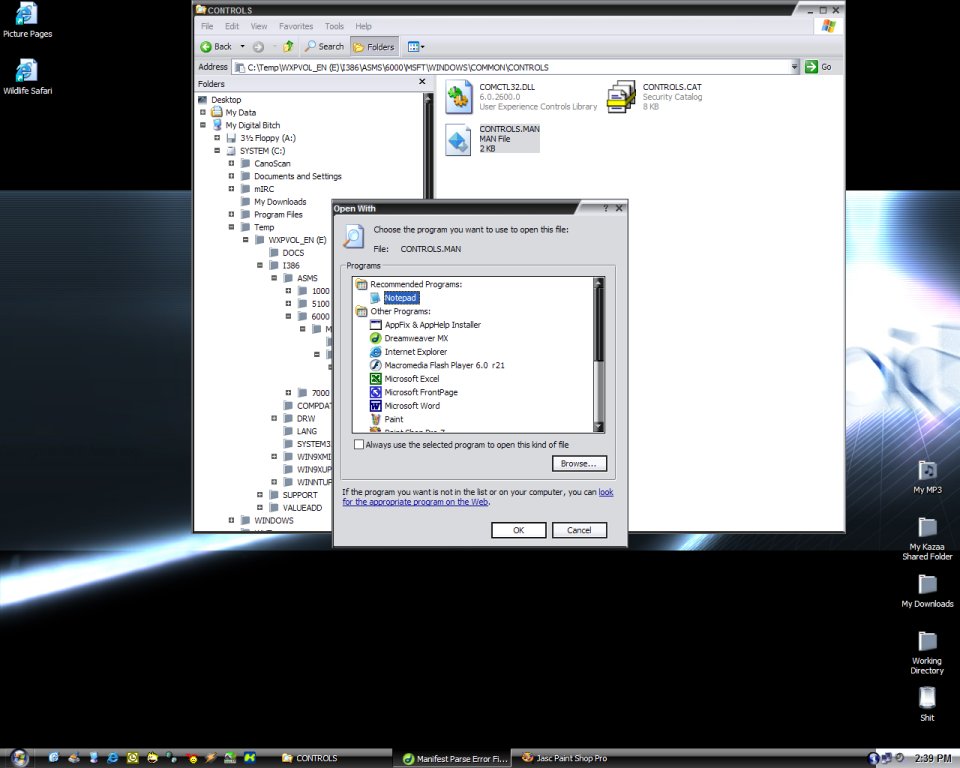This screenshot has width=960, height=768.
Task: Select the CONTROLS.CAT security catalog icon
Action: tap(621, 97)
